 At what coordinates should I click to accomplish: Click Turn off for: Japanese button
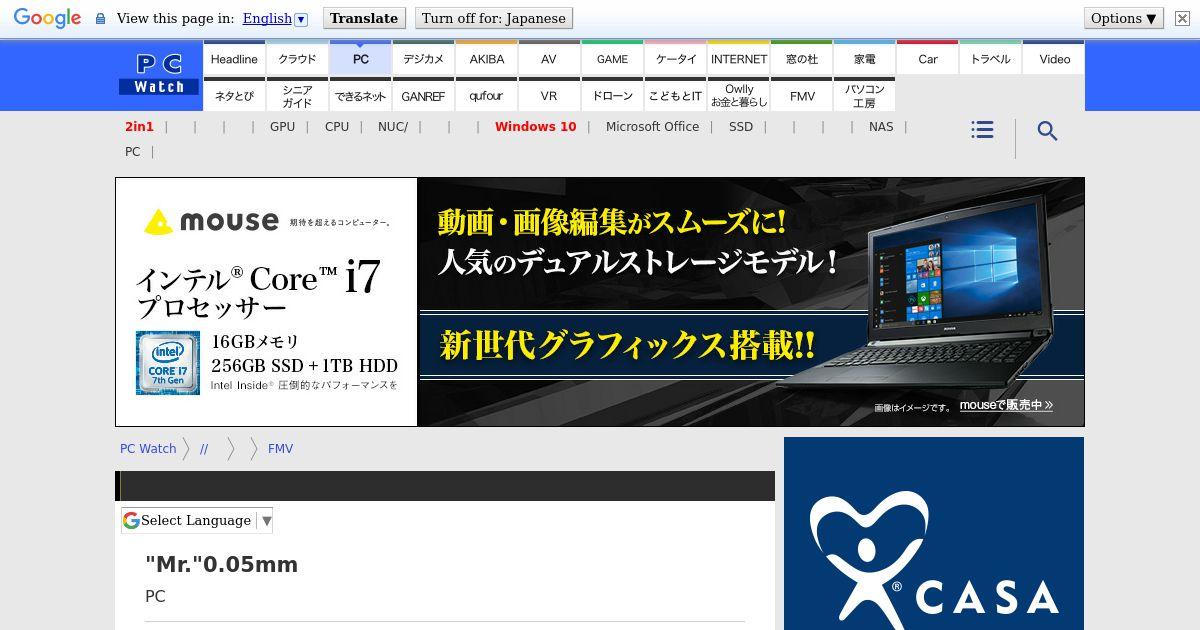[494, 18]
